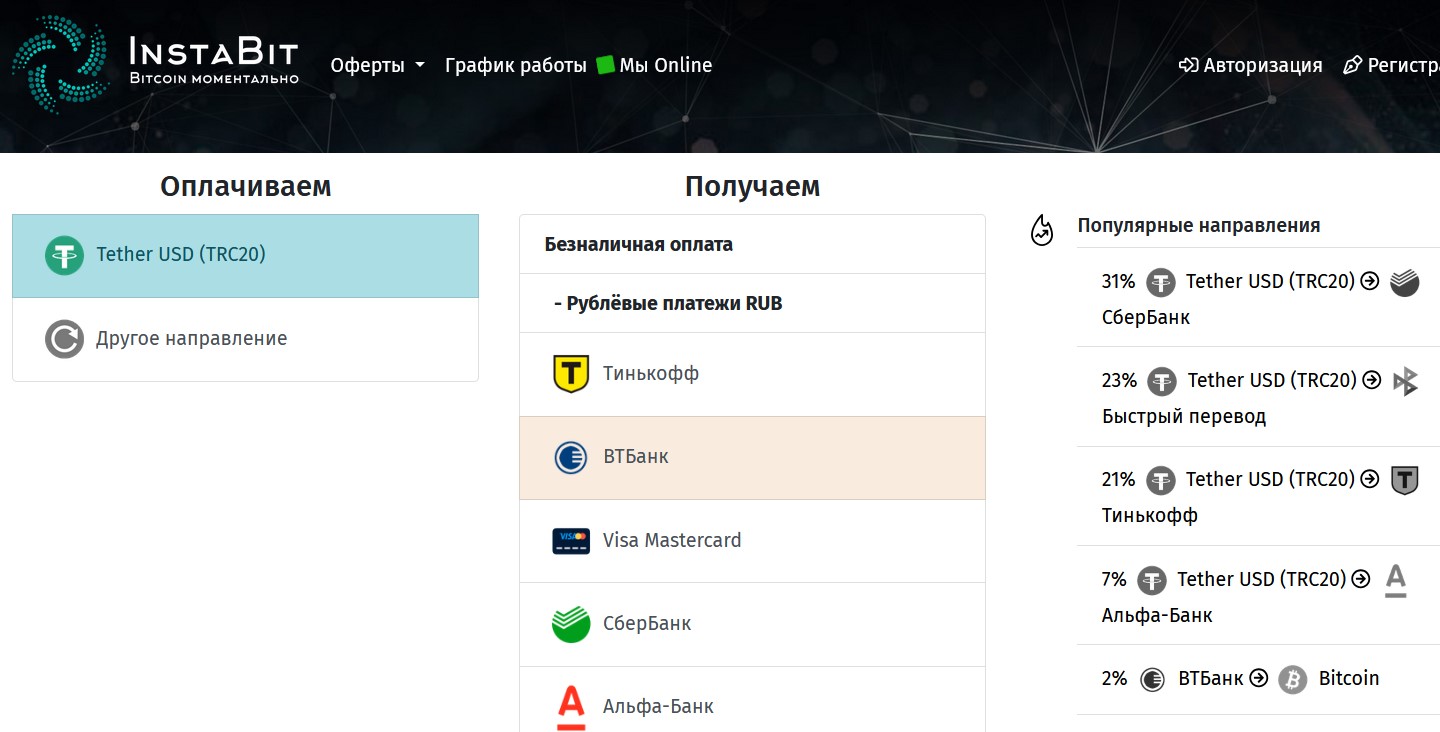This screenshot has width=1440, height=732.
Task: Click the red Альфа-Банк letter icon
Action: (x=570, y=705)
